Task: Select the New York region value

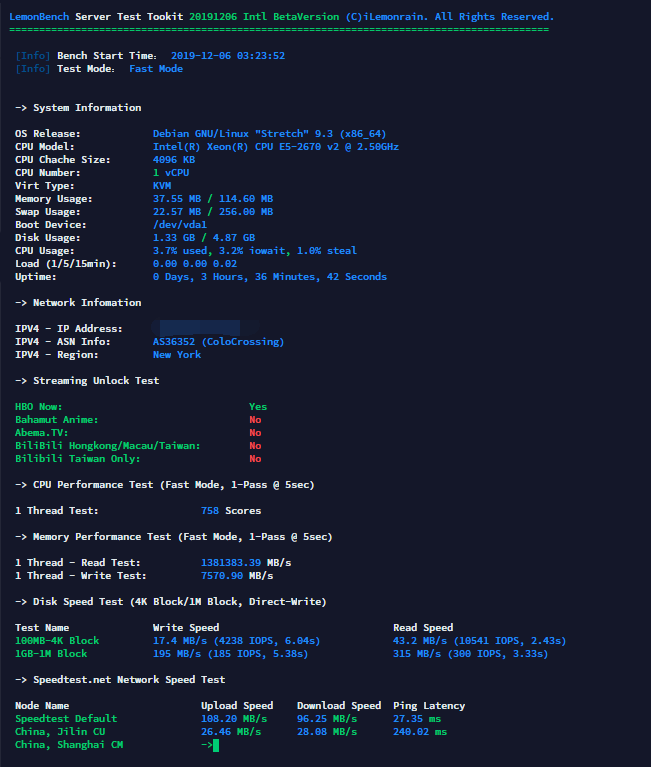Action: pyautogui.click(x=176, y=355)
